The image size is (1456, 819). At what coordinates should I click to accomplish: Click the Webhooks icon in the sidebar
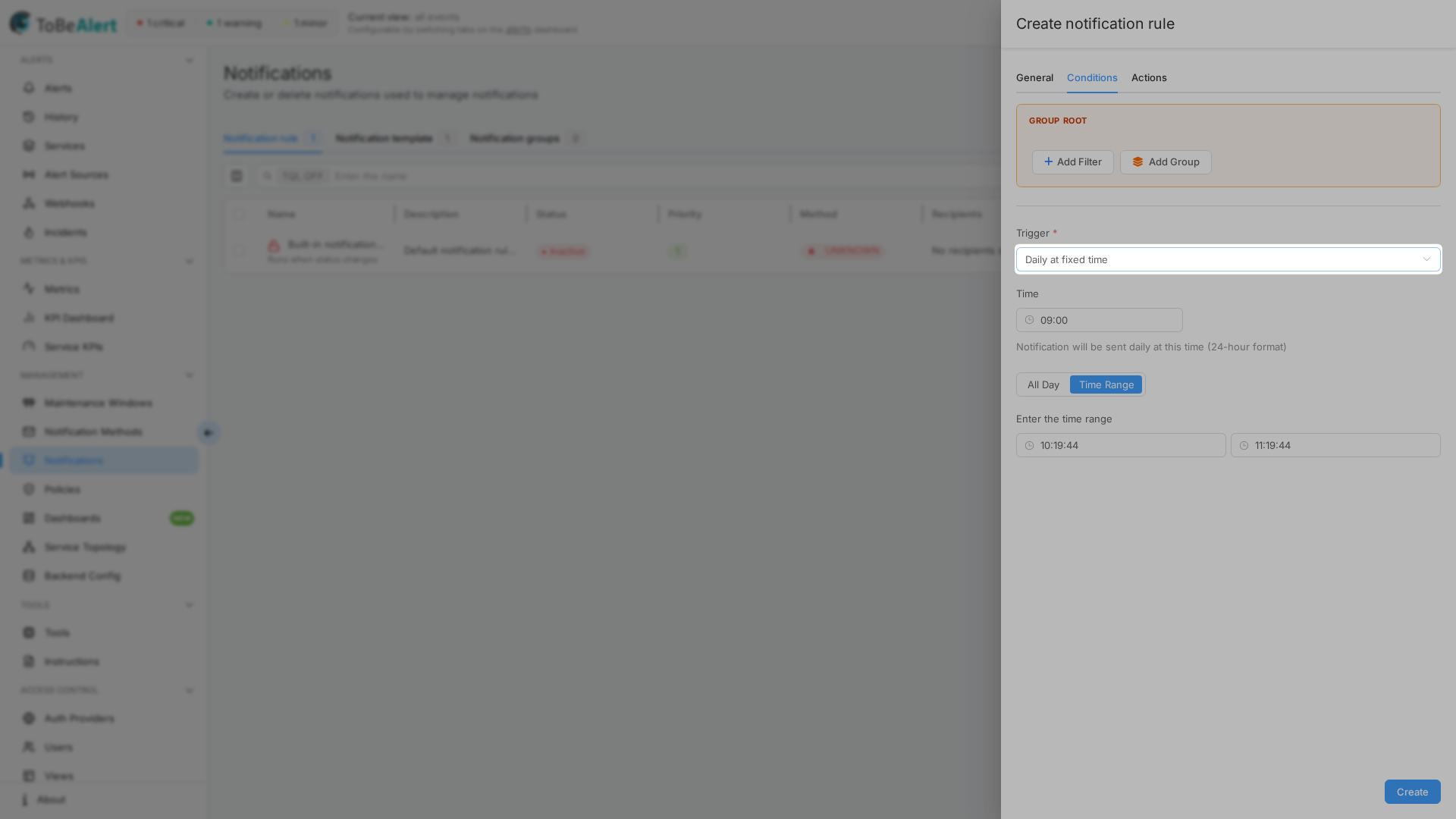29,203
